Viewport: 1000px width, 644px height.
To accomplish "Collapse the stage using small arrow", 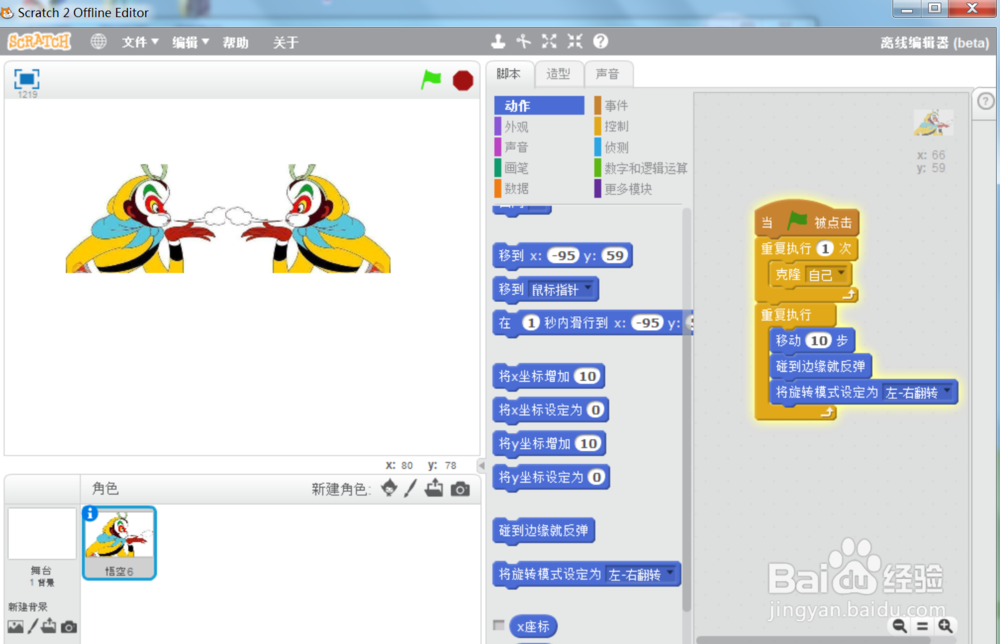I will 482,465.
